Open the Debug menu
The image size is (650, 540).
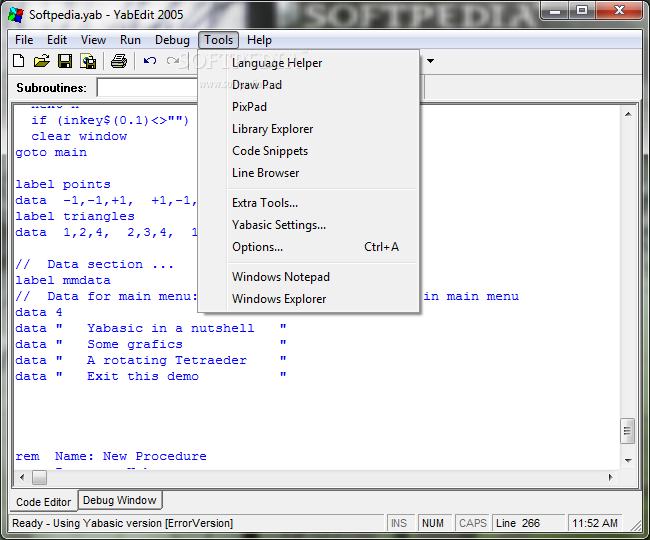(172, 40)
